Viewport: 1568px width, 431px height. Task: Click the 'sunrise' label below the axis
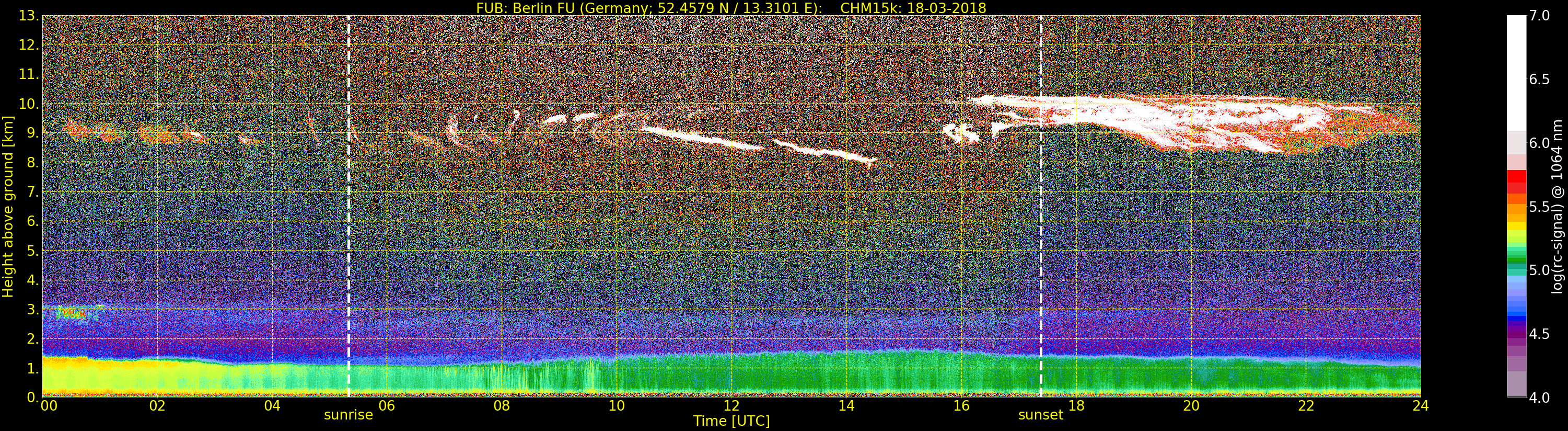[x=348, y=415]
